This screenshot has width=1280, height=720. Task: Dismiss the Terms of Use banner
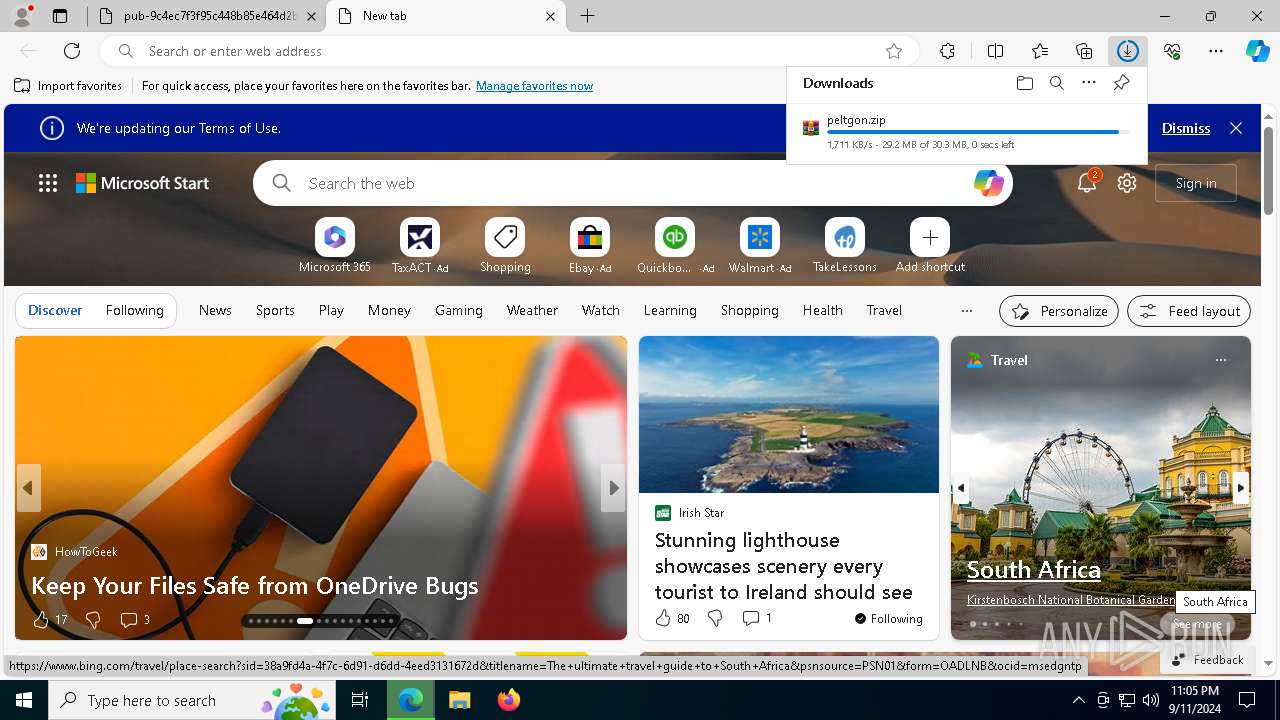pos(1186,128)
